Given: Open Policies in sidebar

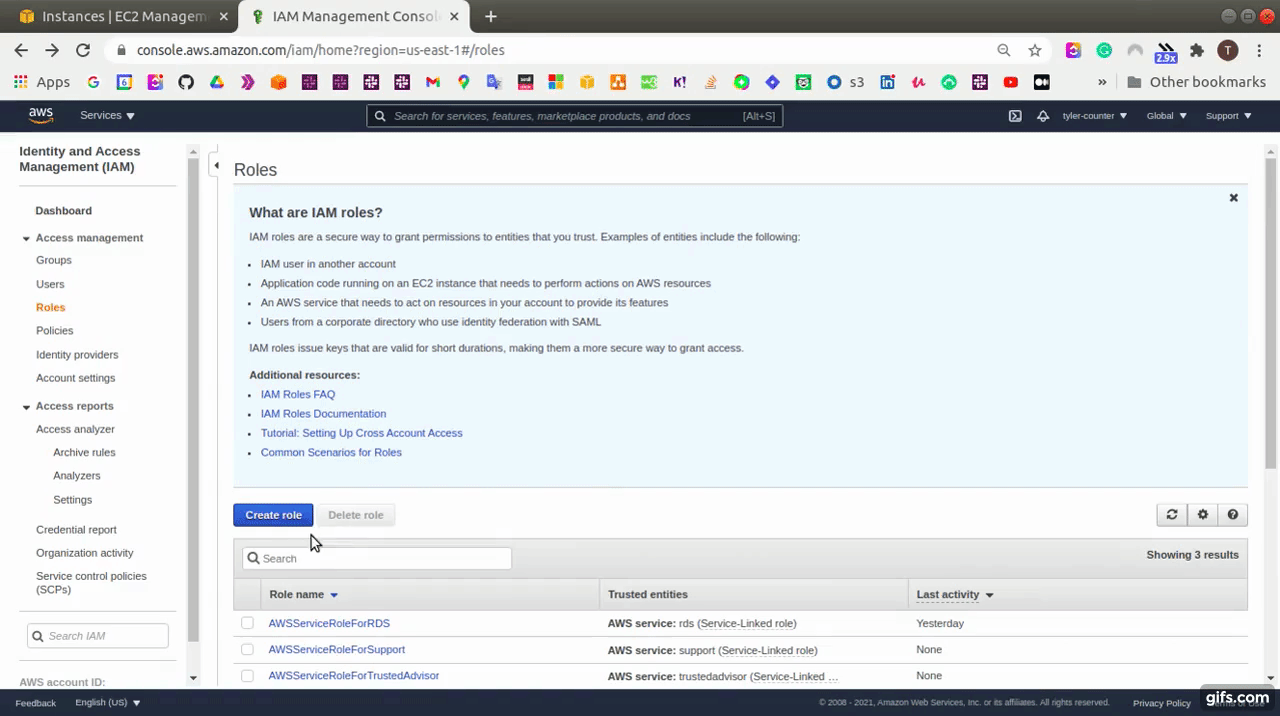Looking at the screenshot, I should pyautogui.click(x=55, y=330).
